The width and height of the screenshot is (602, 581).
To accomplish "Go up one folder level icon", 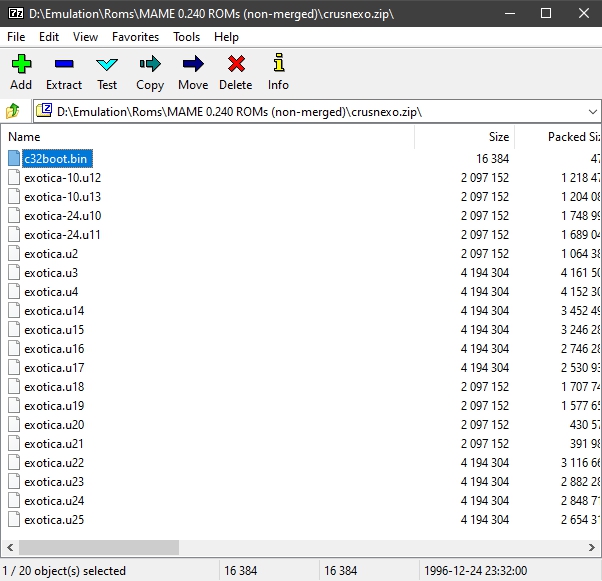I will click(x=13, y=111).
